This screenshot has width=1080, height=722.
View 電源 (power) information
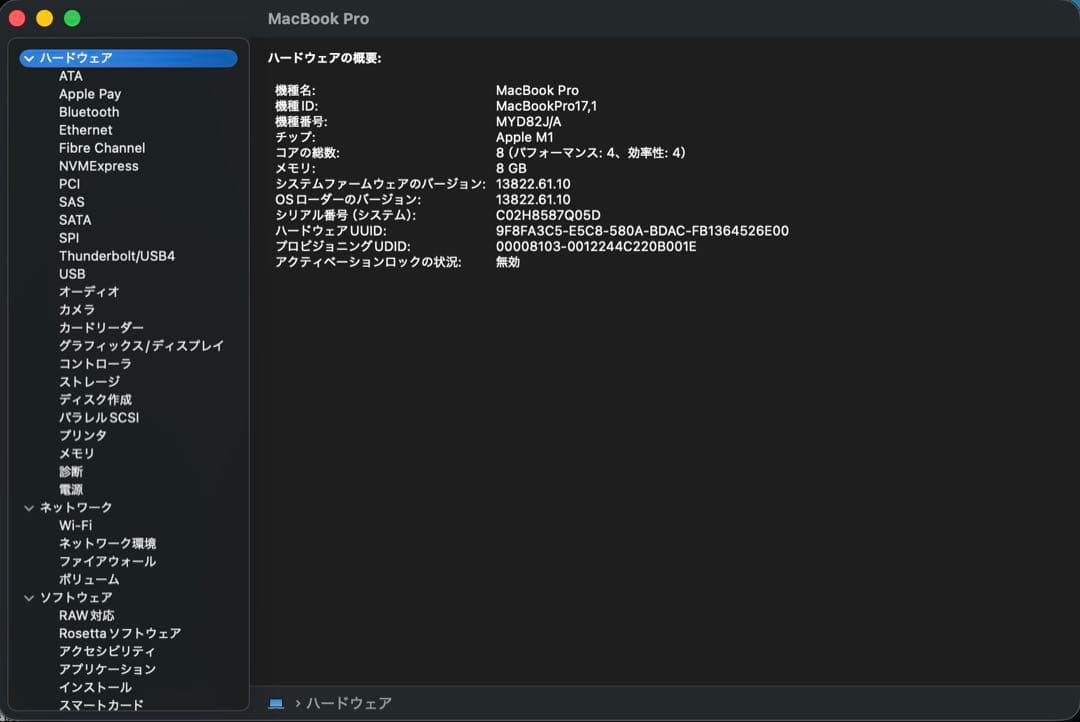72,489
